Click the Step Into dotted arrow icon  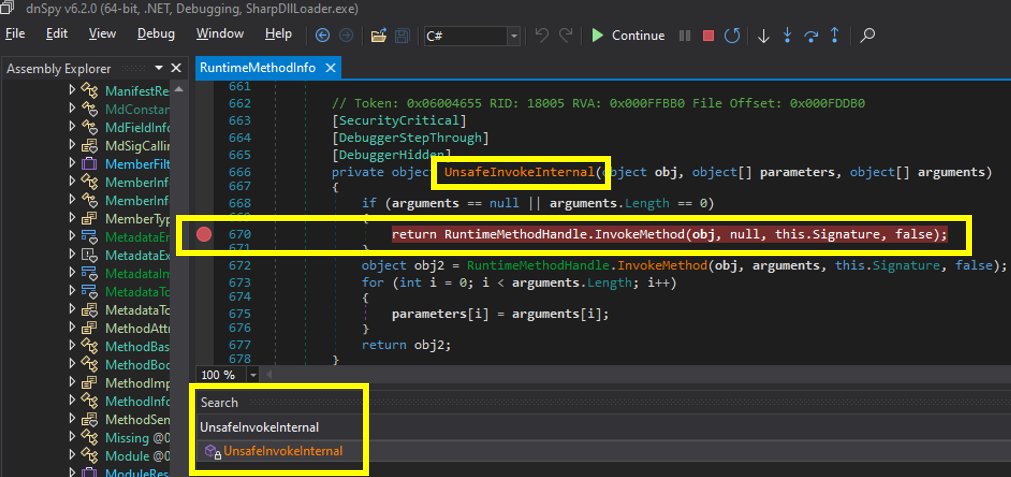pos(787,35)
